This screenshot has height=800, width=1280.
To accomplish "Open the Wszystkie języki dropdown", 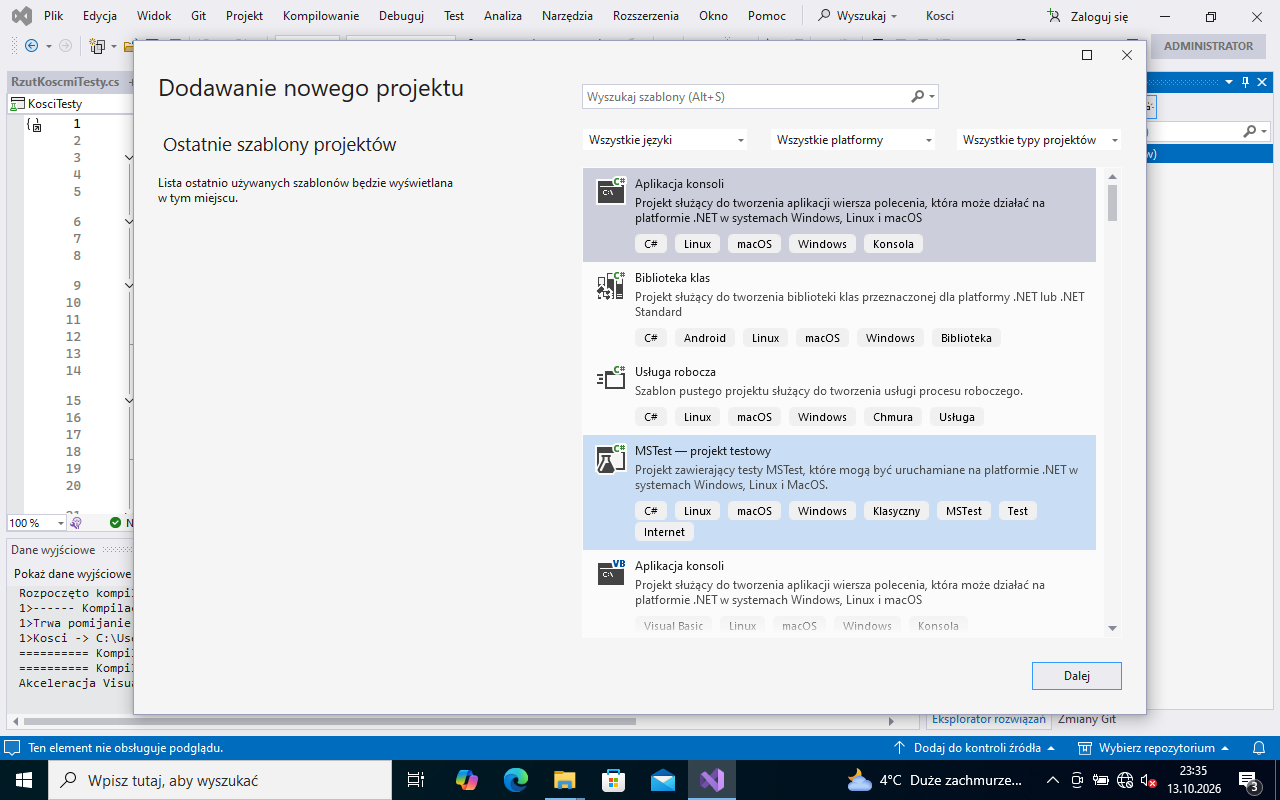I will 665,140.
